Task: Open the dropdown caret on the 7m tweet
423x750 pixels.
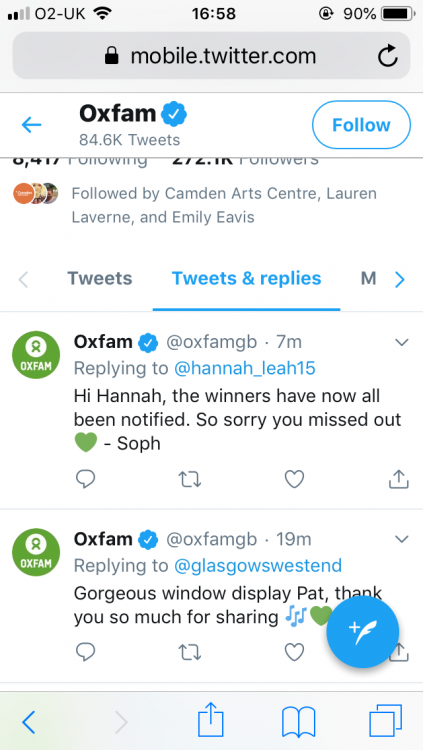Action: point(401,342)
